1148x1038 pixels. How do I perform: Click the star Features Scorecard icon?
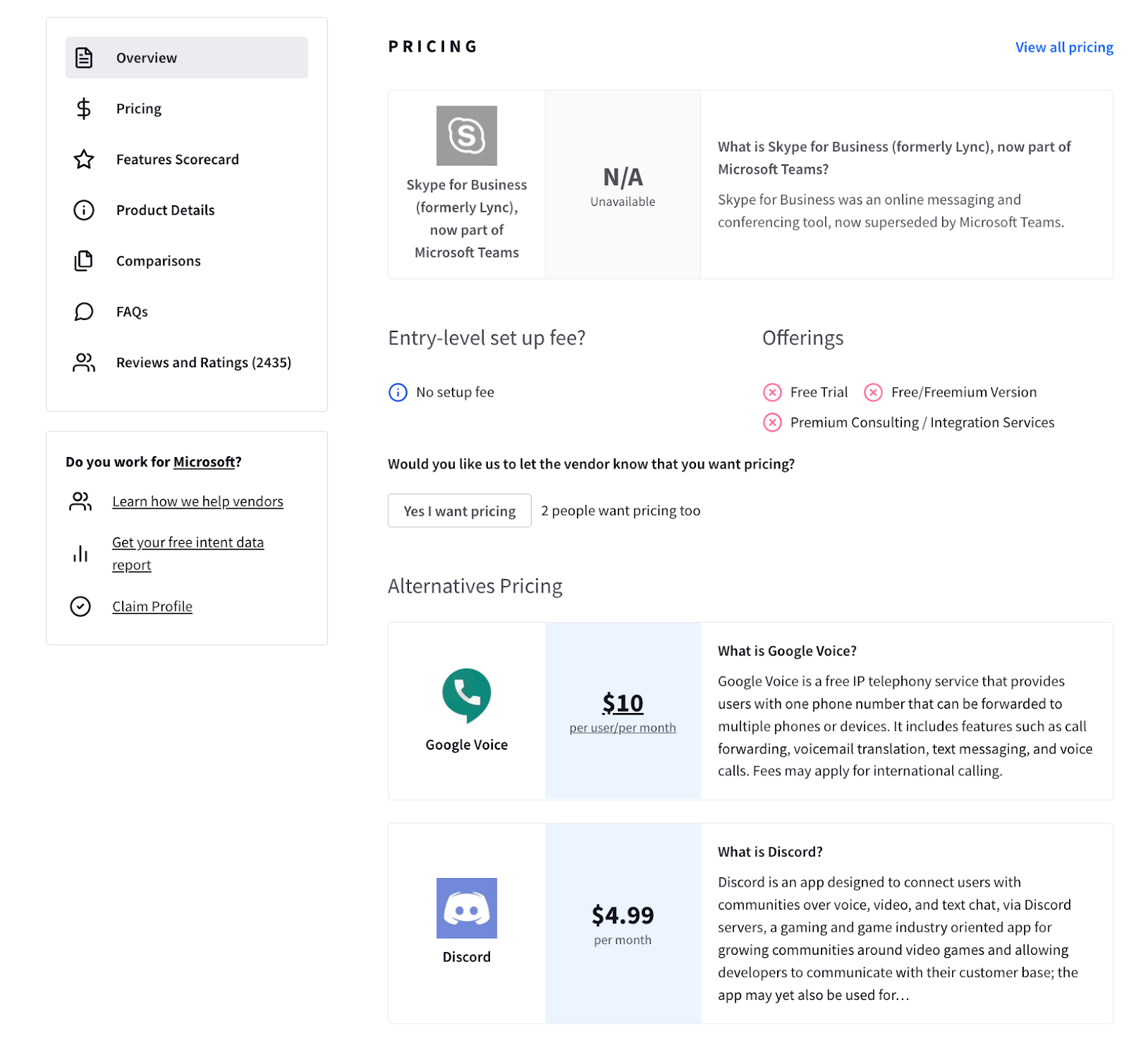pos(84,159)
